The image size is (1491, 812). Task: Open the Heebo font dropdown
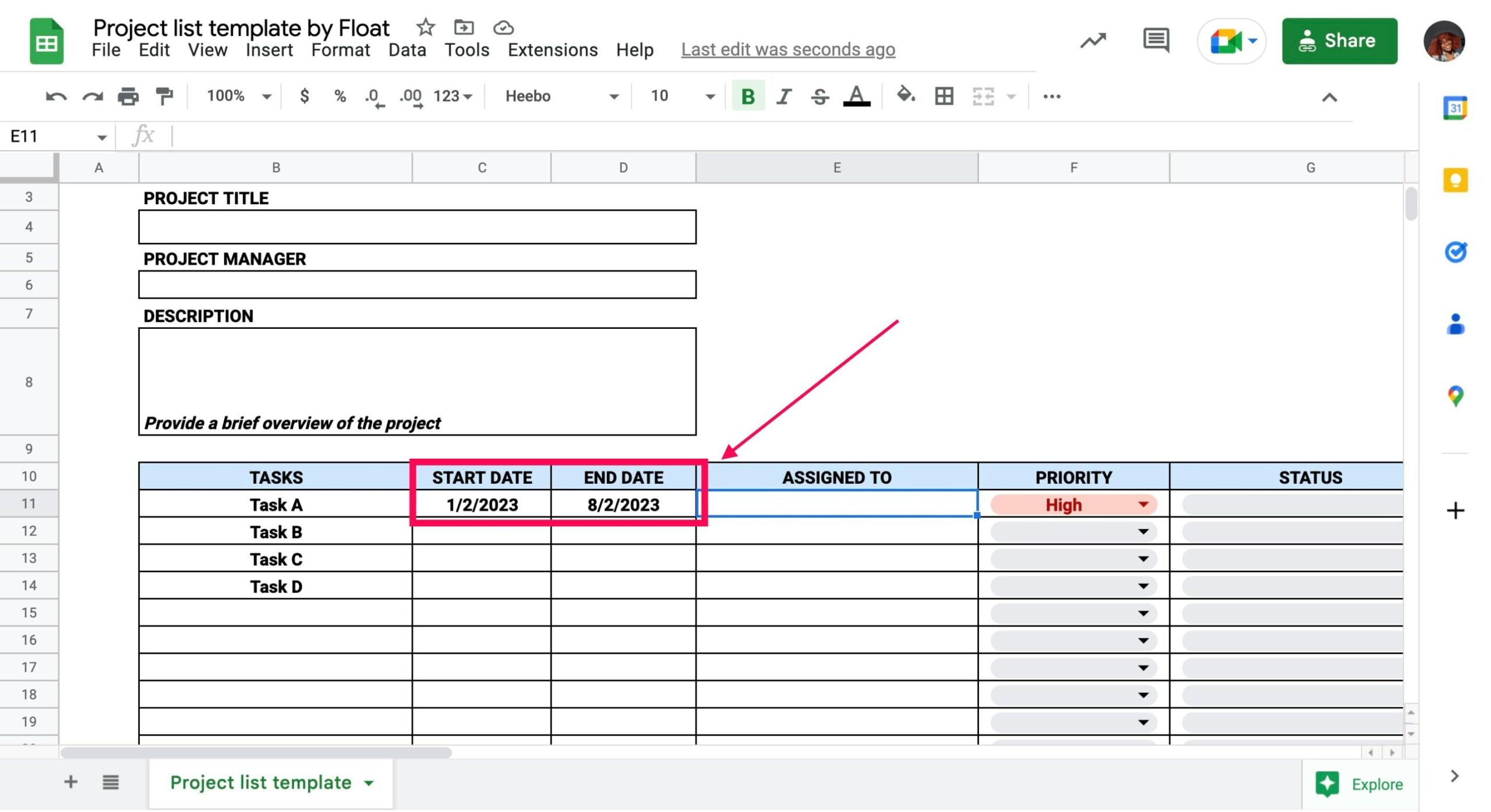coord(561,96)
